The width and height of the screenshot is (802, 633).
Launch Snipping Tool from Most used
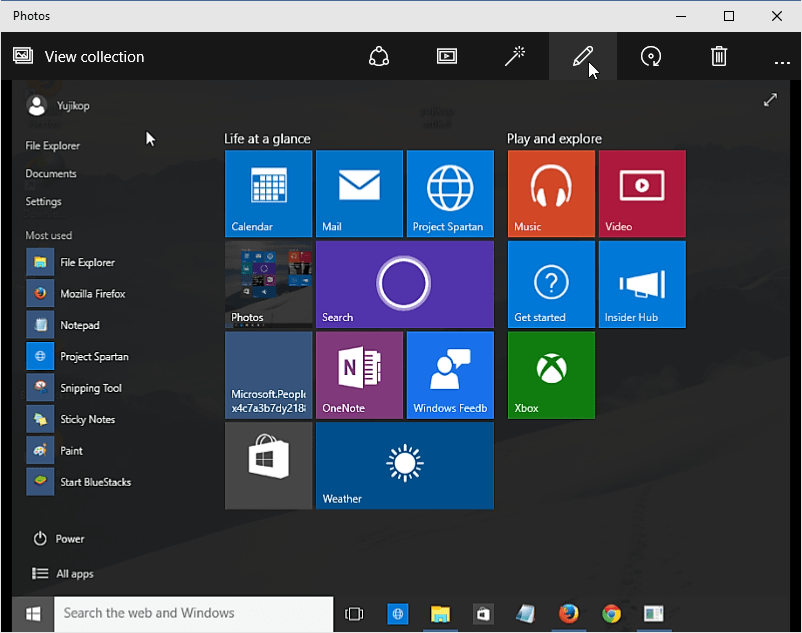point(74,388)
